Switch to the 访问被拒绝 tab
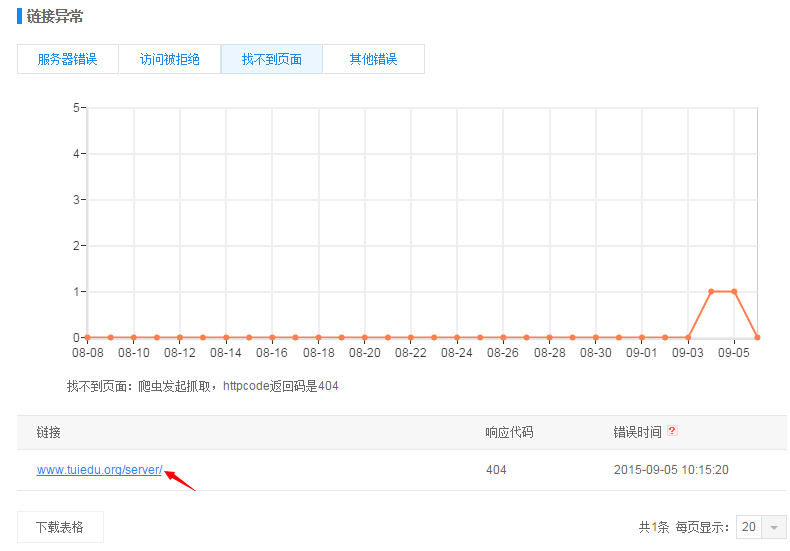 tap(170, 59)
